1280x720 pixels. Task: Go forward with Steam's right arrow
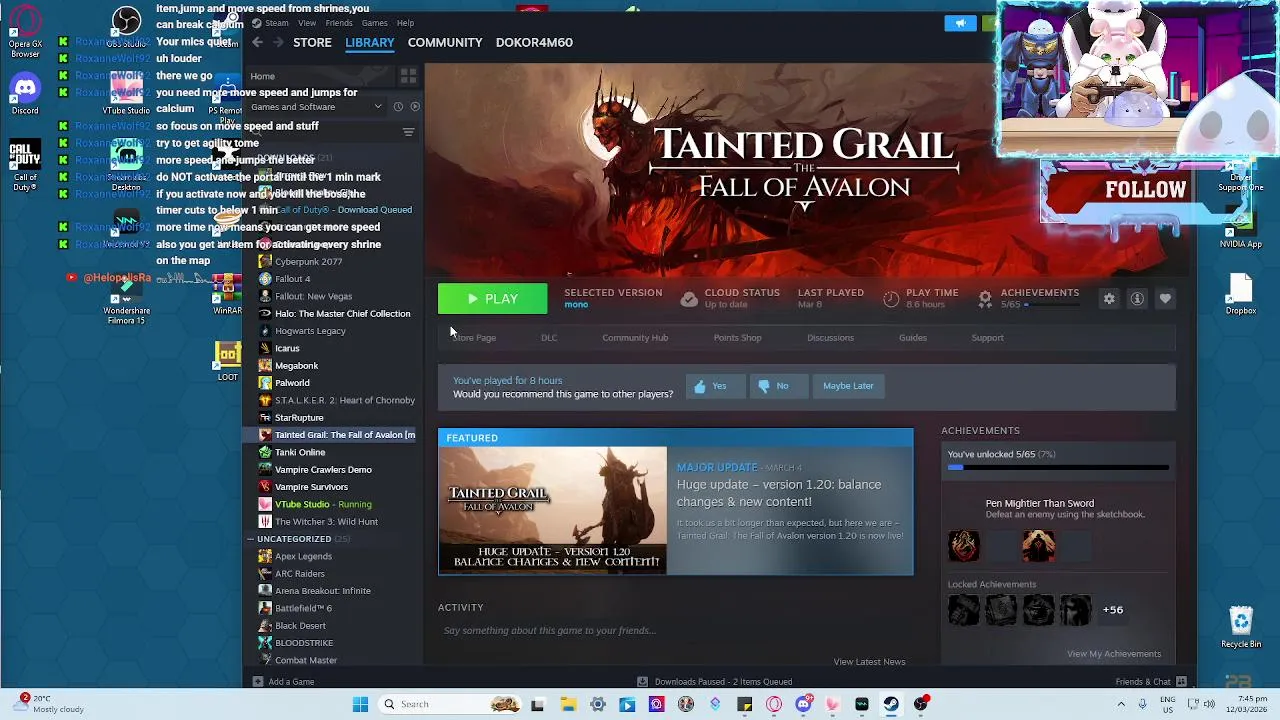279,42
